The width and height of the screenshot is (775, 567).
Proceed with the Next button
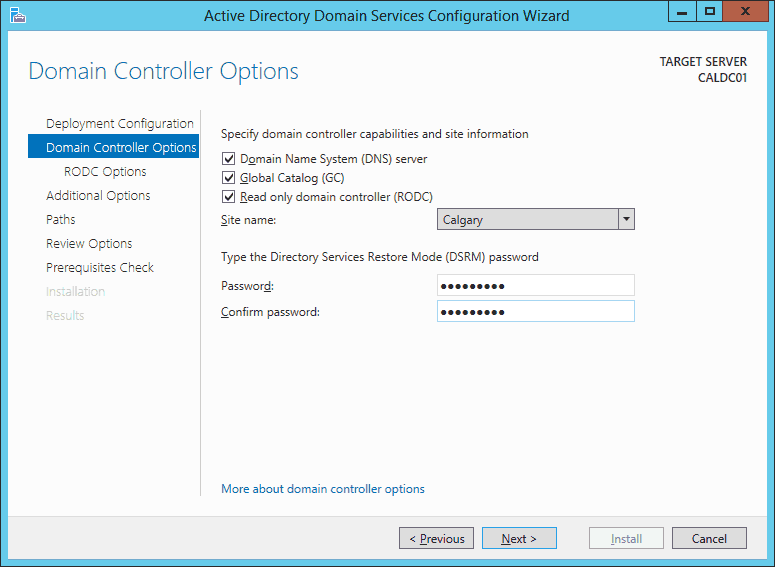pos(519,538)
